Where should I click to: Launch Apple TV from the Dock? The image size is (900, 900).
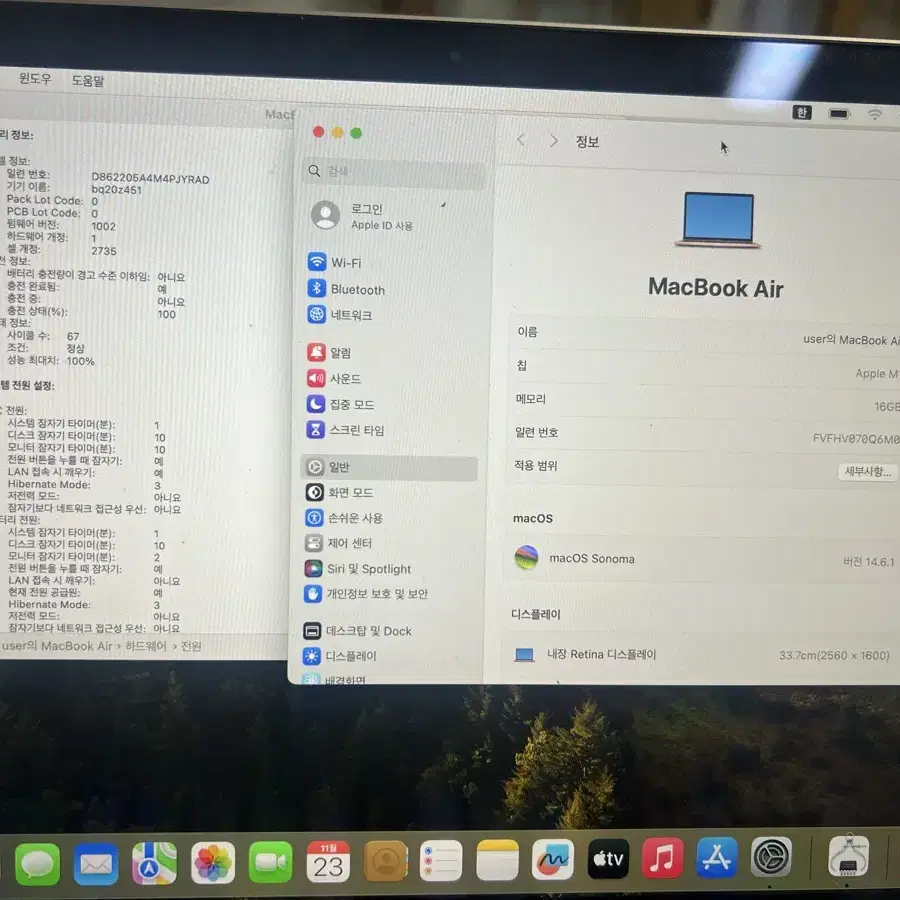(x=608, y=859)
